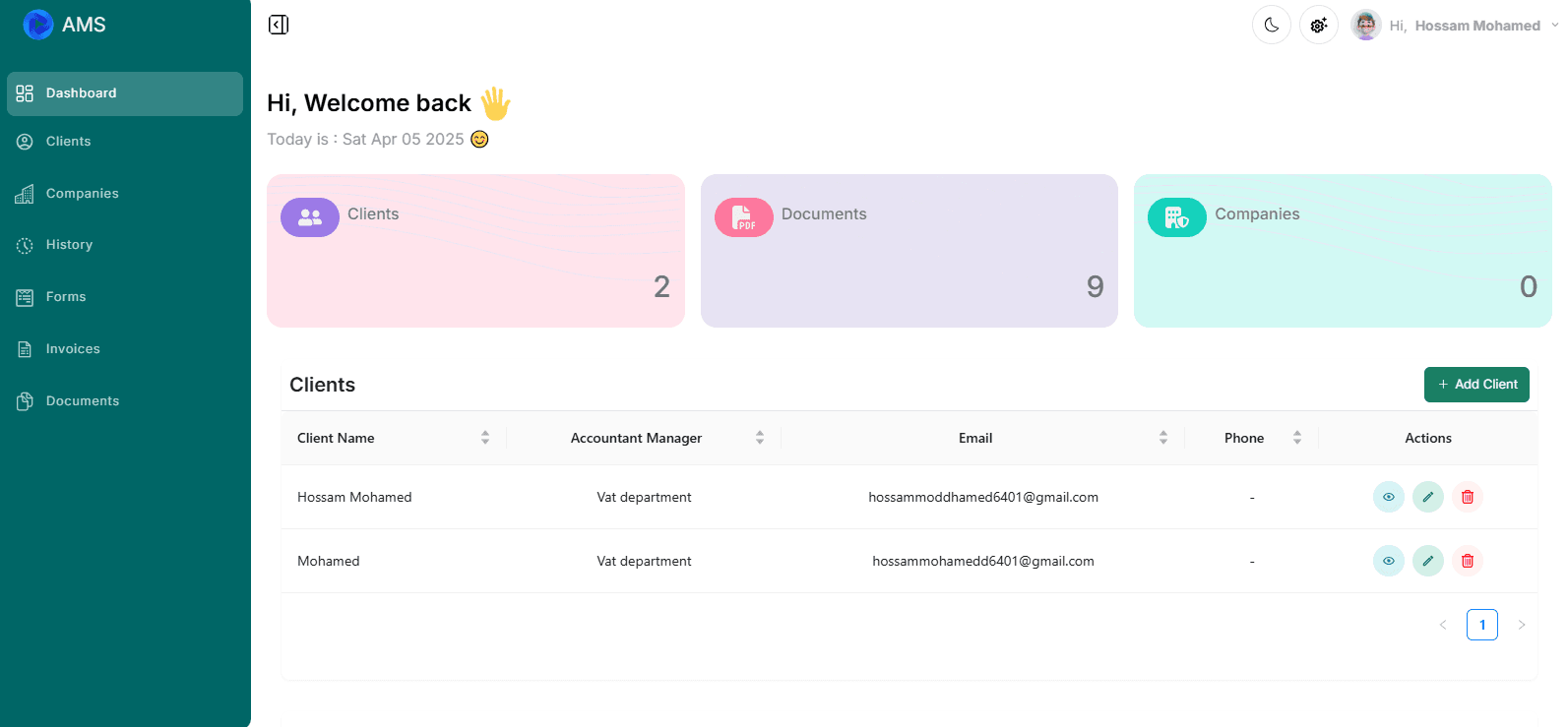Click the Hossam Mohamed profile avatar
This screenshot has width=1568, height=727.
point(1366,25)
